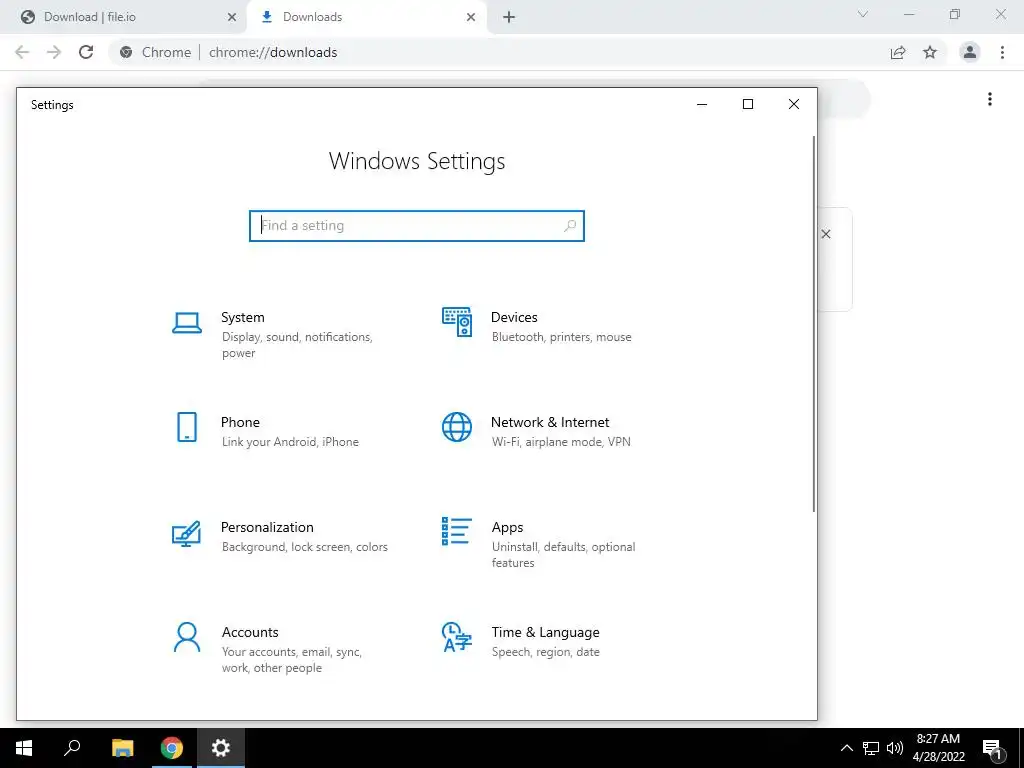Switch to the Downloads Chrome tab
Image resolution: width=1024 pixels, height=768 pixels.
coord(366,17)
